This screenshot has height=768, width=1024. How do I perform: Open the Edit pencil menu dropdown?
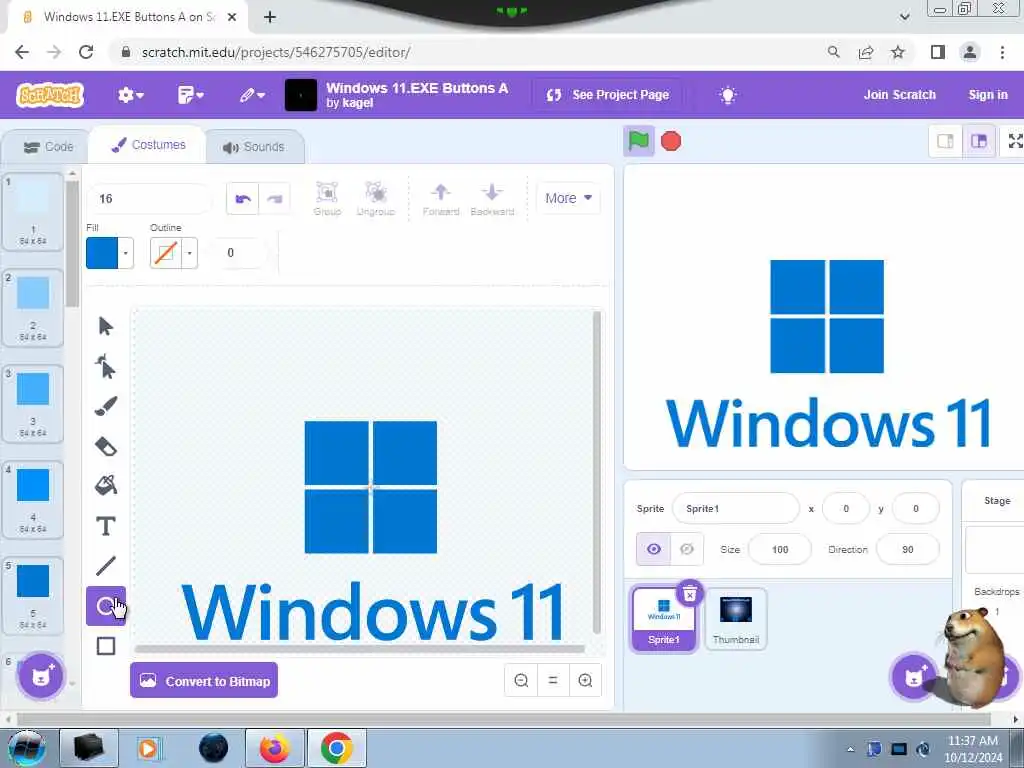click(252, 95)
